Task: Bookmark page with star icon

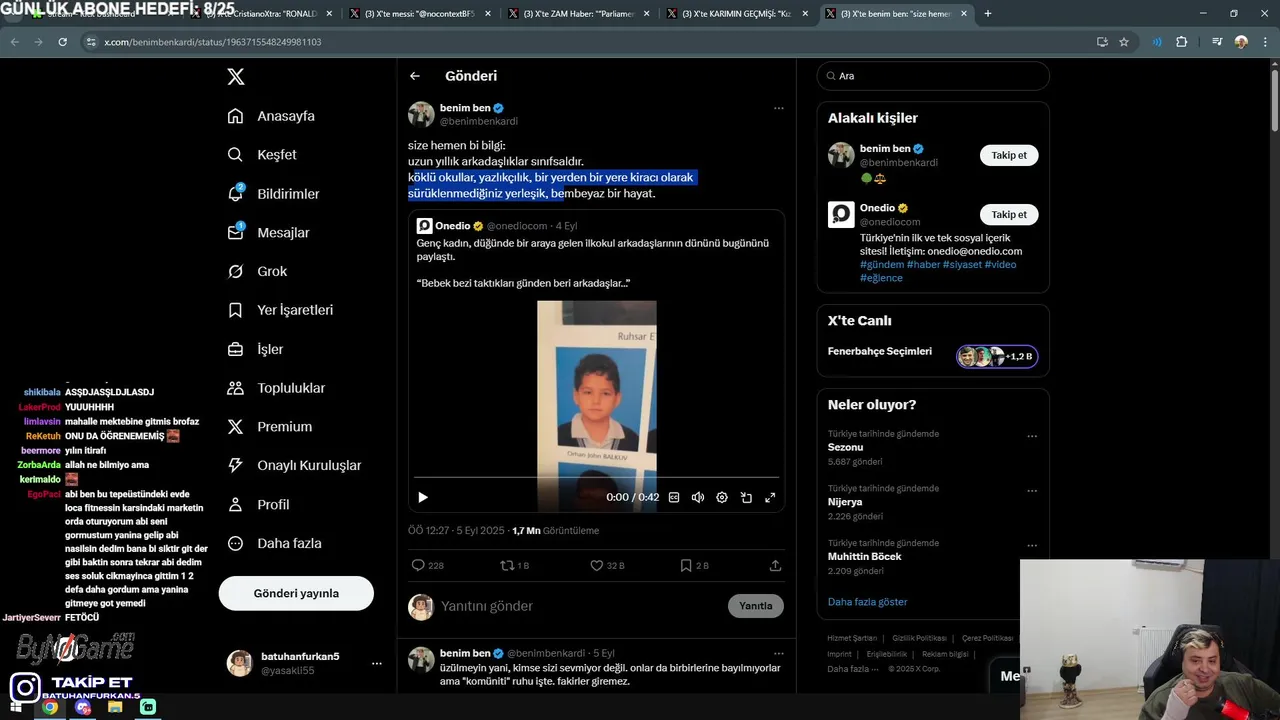Action: tap(1124, 42)
